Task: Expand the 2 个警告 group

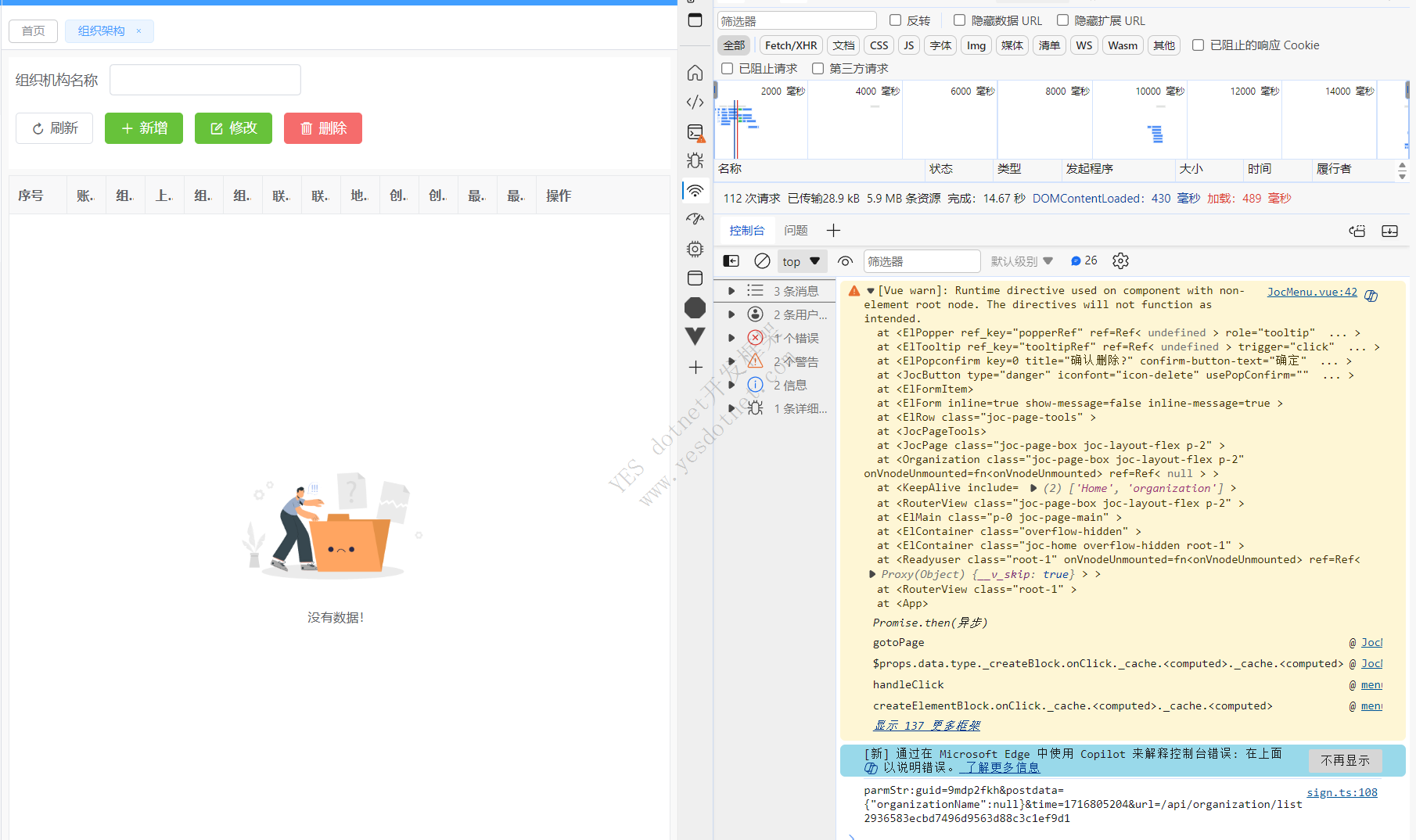Action: (731, 361)
